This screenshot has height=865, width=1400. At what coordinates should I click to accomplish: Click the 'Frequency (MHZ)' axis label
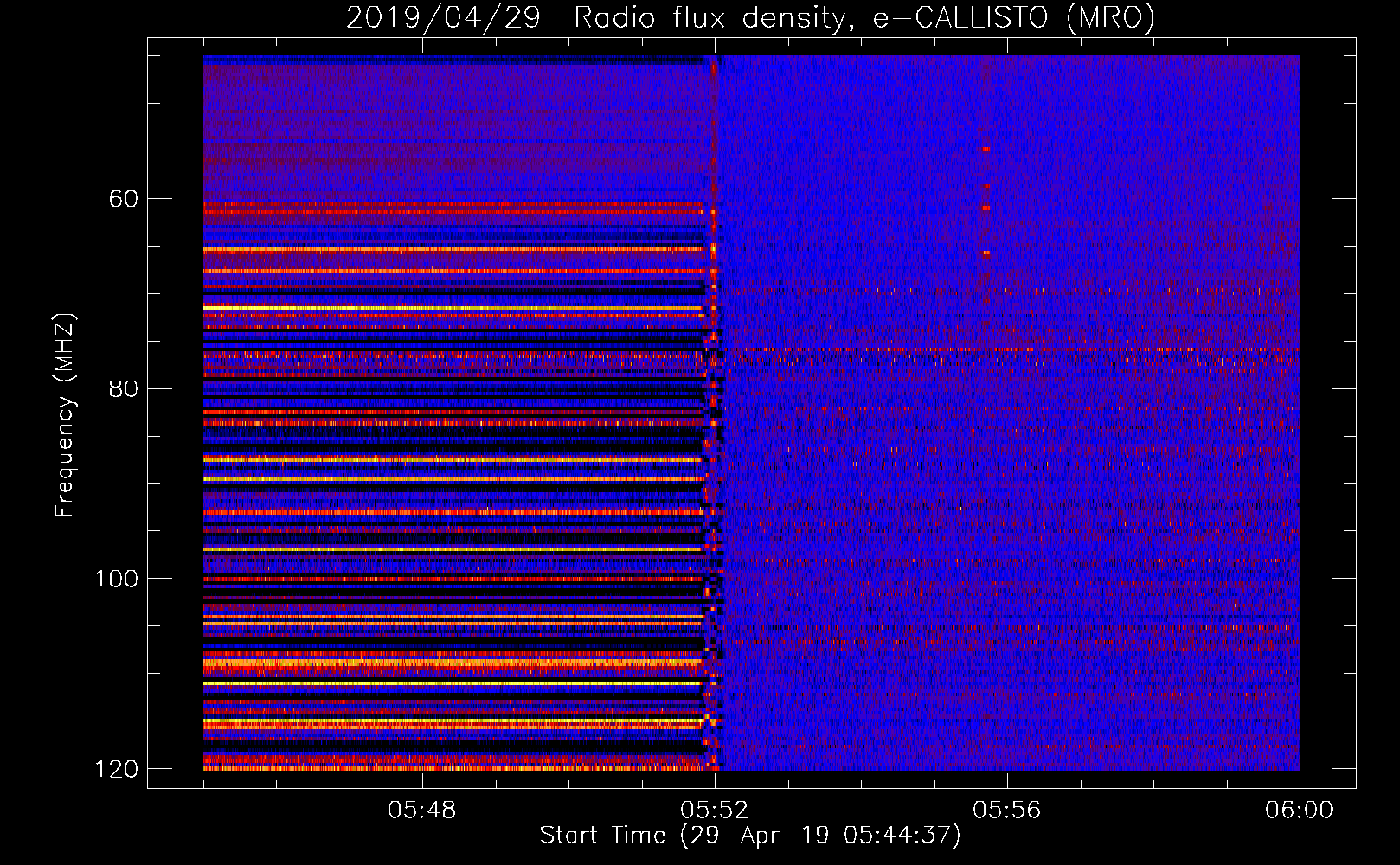(65, 415)
